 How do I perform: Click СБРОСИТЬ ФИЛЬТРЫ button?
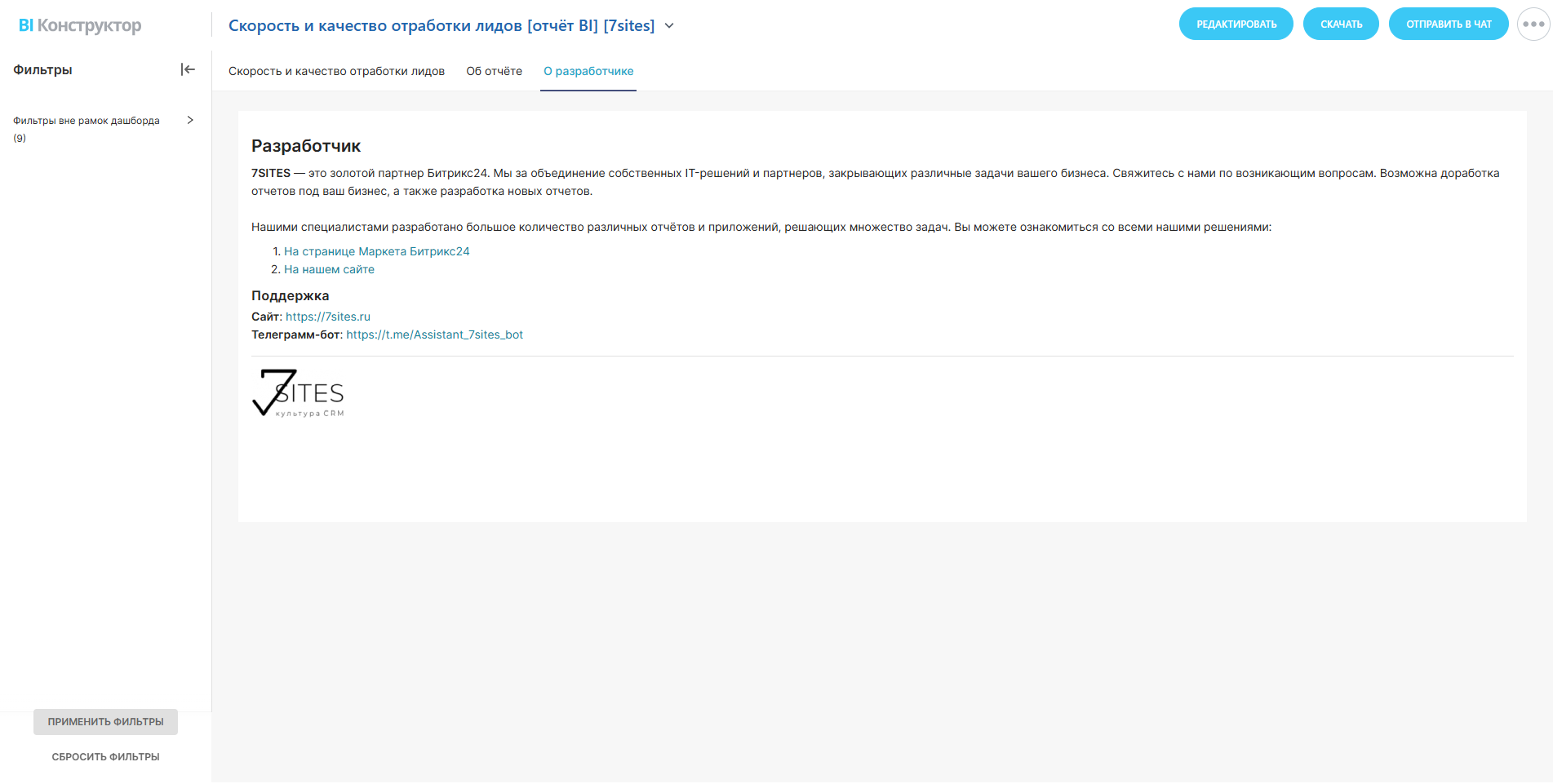[x=105, y=757]
